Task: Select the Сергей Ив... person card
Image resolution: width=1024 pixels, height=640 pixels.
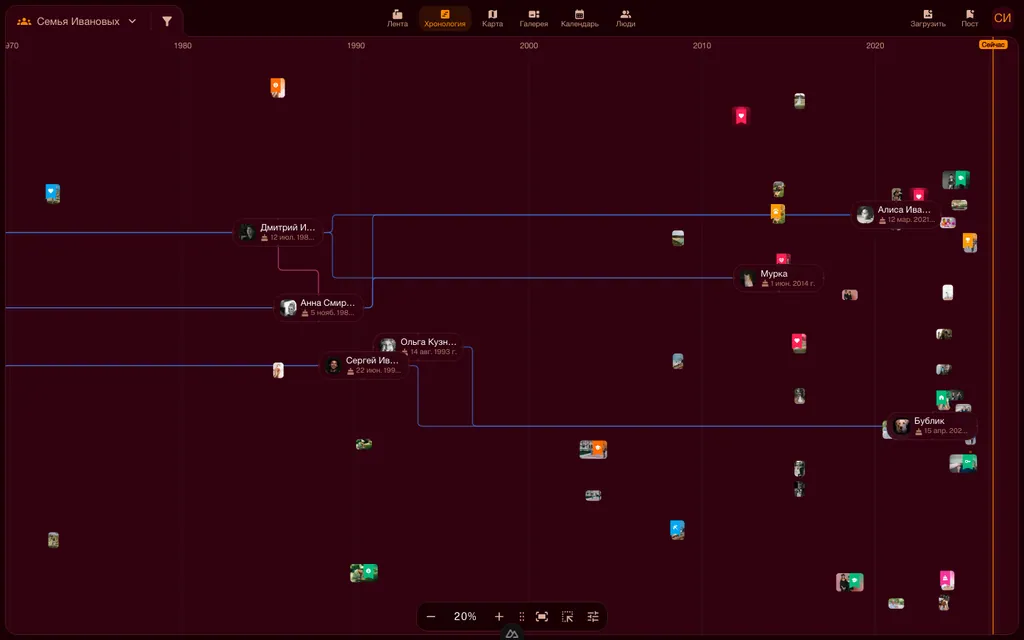Action: click(364, 365)
